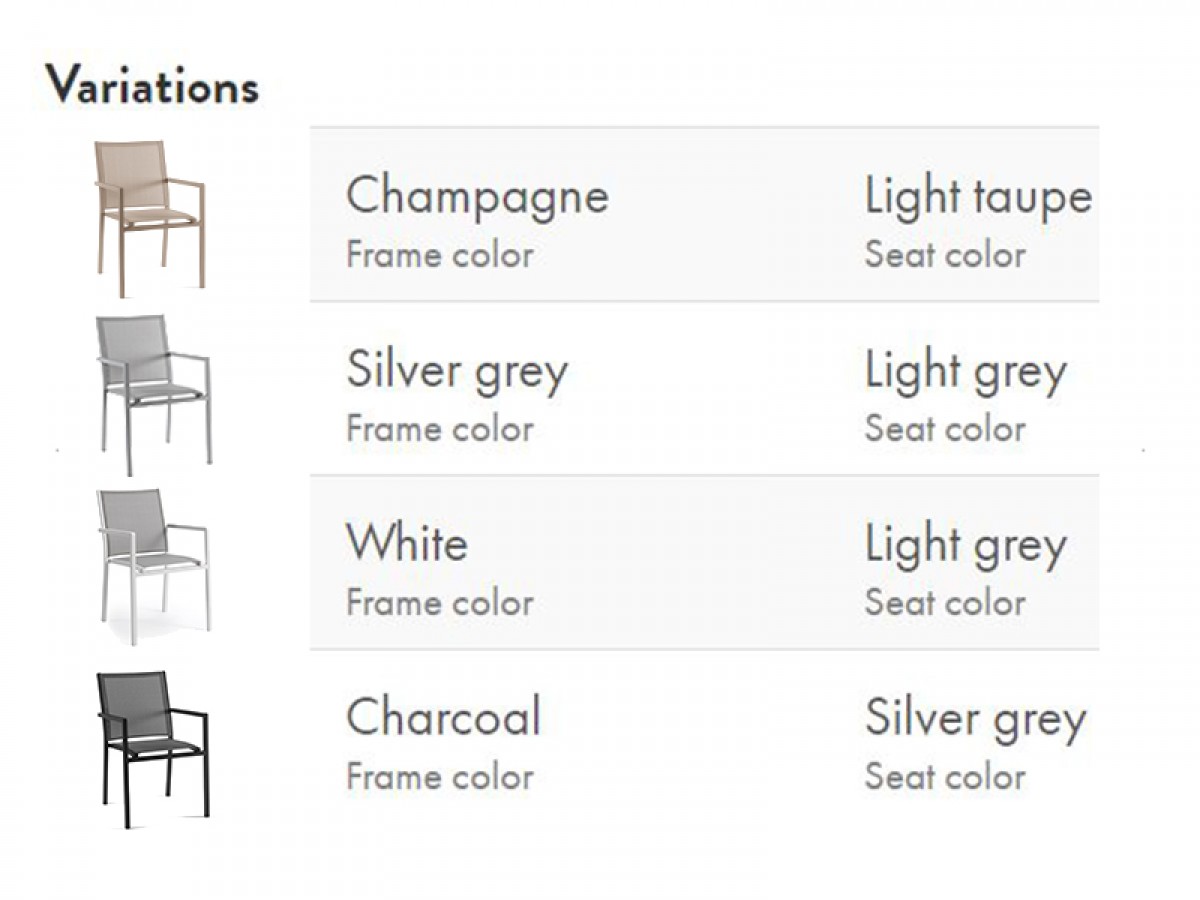The width and height of the screenshot is (1200, 900).
Task: Click 'Seat color' caption in Charcoal row
Action: (945, 777)
